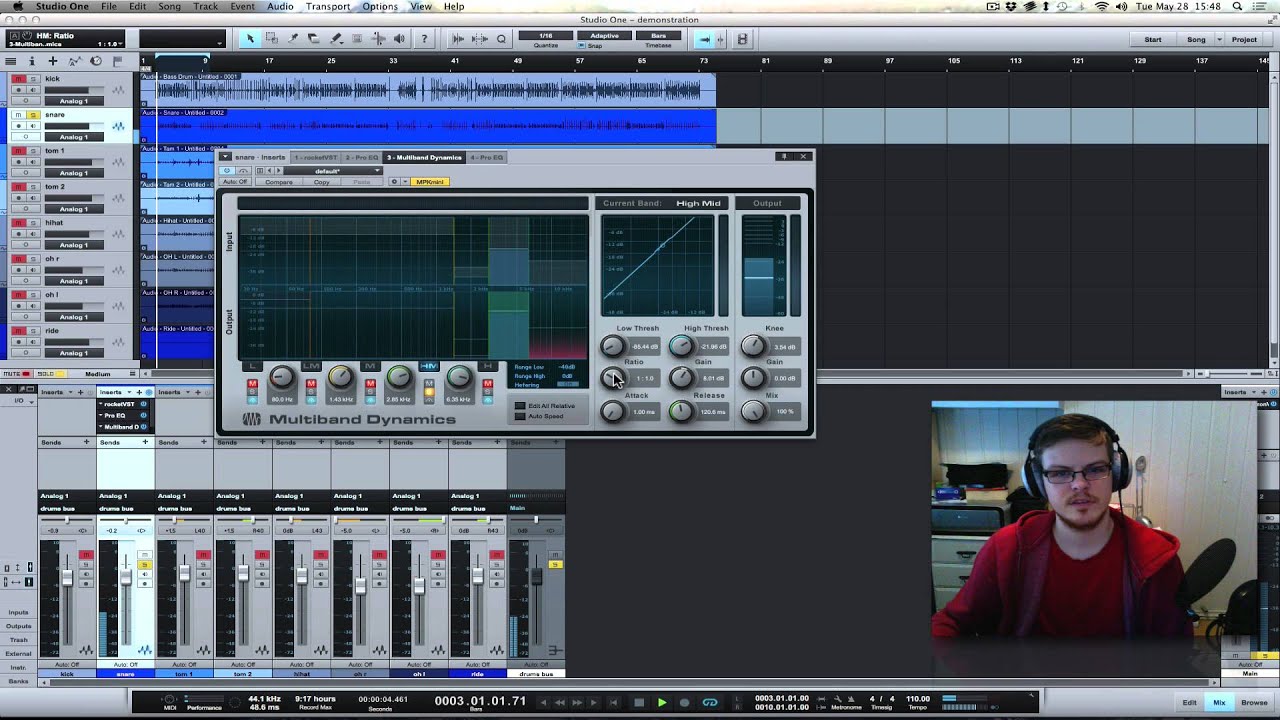Toggle Multiband Dynamics plugin power button
Screen dimensions: 1280x720
(227, 171)
